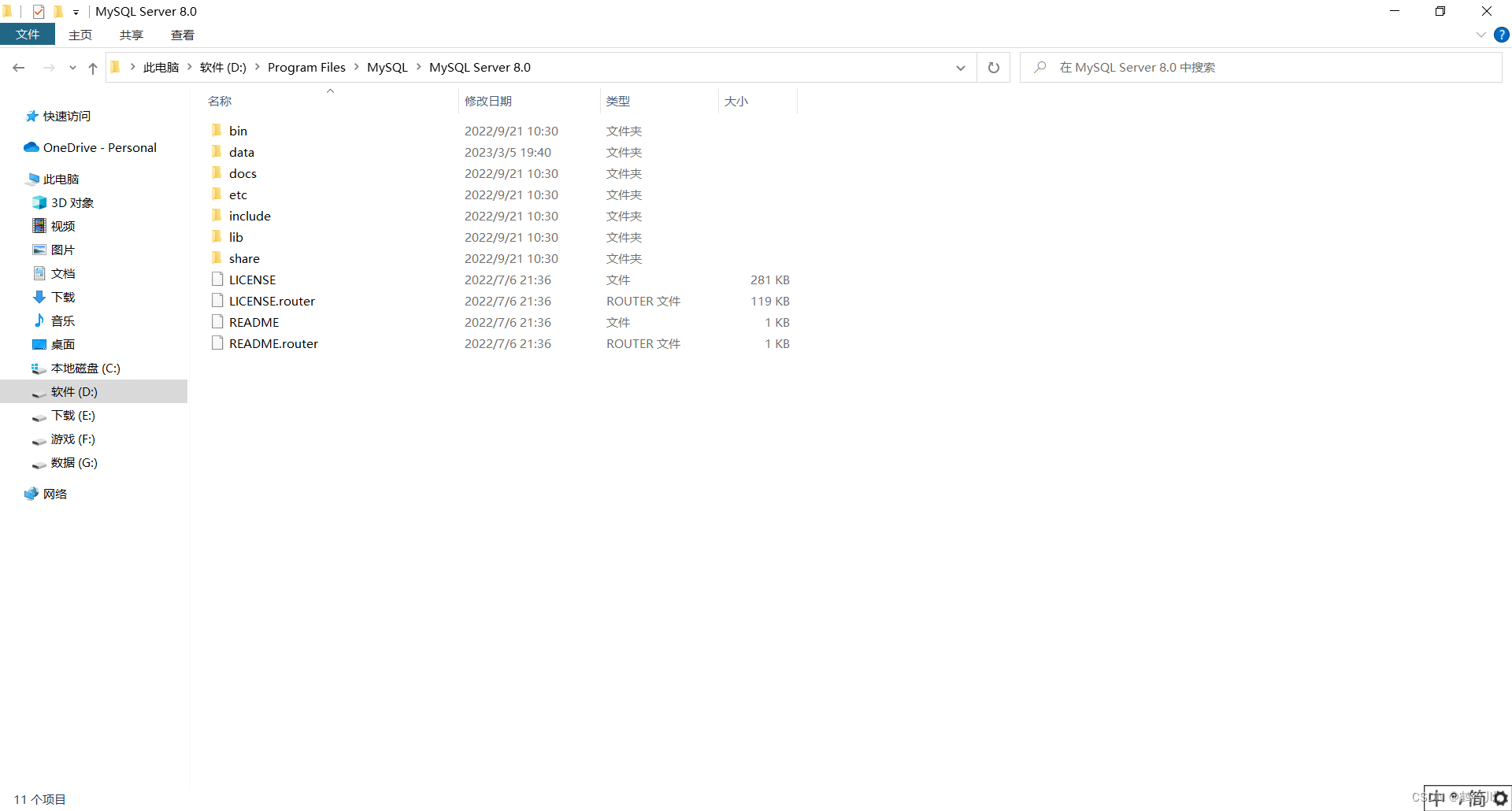This screenshot has height=811, width=1512.
Task: Select 下载 (E:) drive
Action: 63,415
